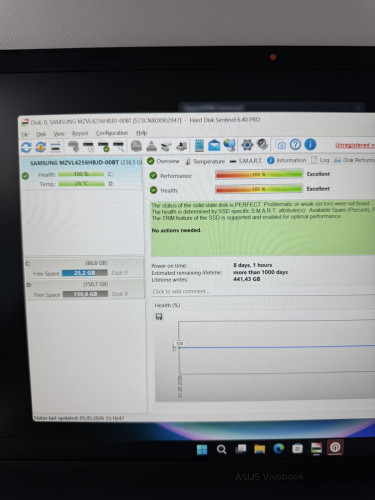This screenshot has width=375, height=500.
Task: Open the Configuration menu
Action: pos(112,133)
